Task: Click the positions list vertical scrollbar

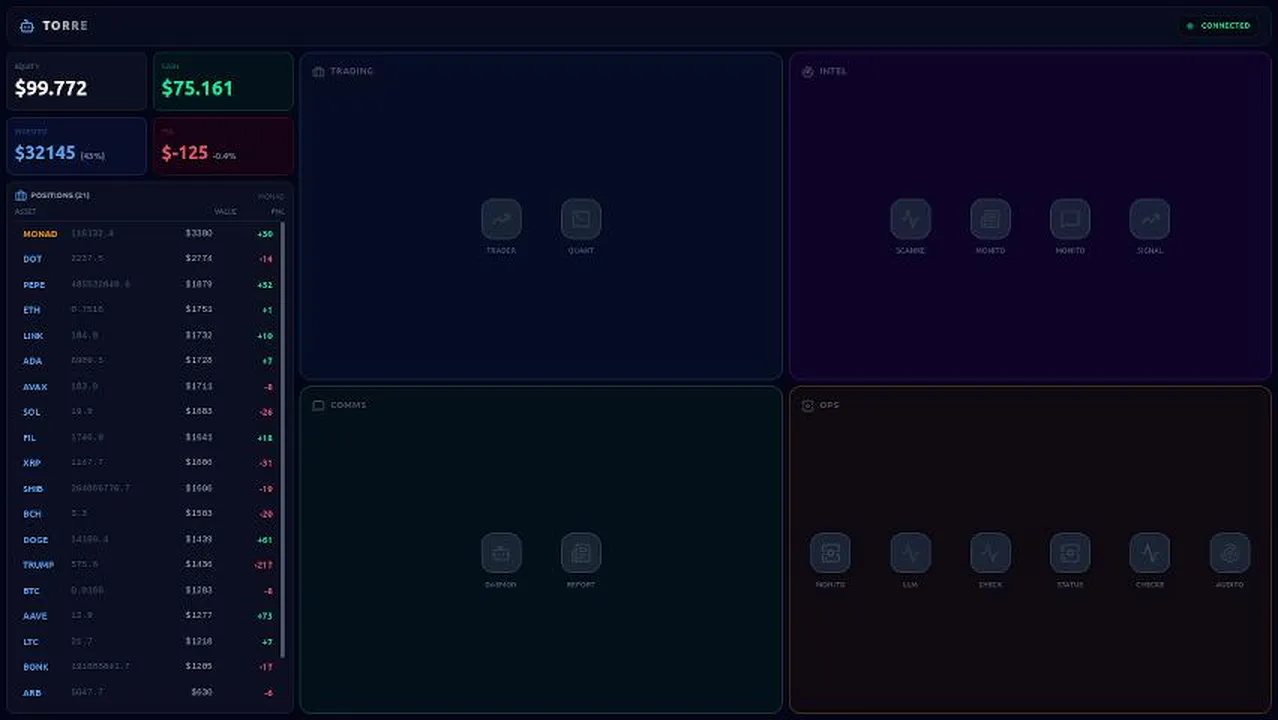Action: click(x=282, y=440)
